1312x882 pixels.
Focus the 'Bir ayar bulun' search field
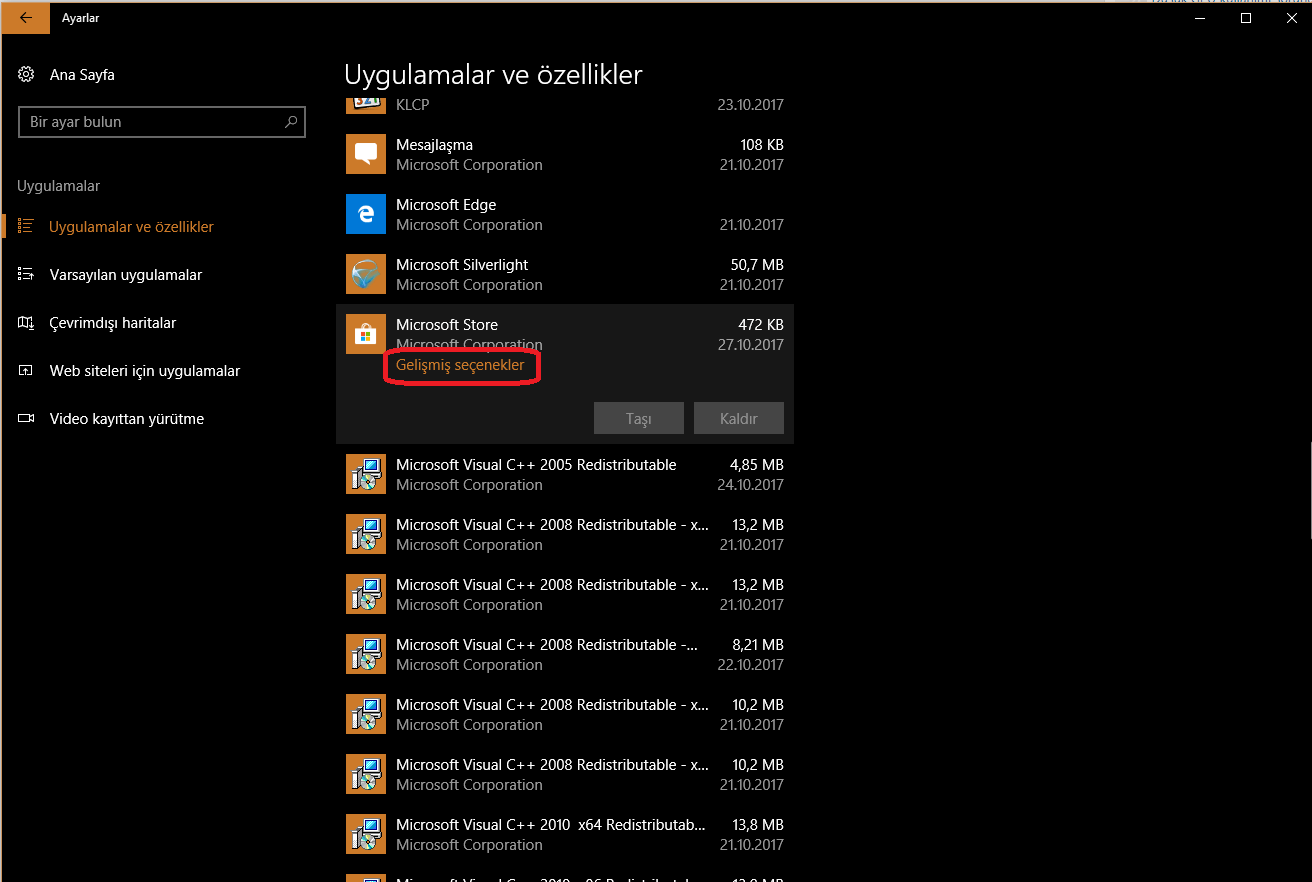pyautogui.click(x=162, y=122)
